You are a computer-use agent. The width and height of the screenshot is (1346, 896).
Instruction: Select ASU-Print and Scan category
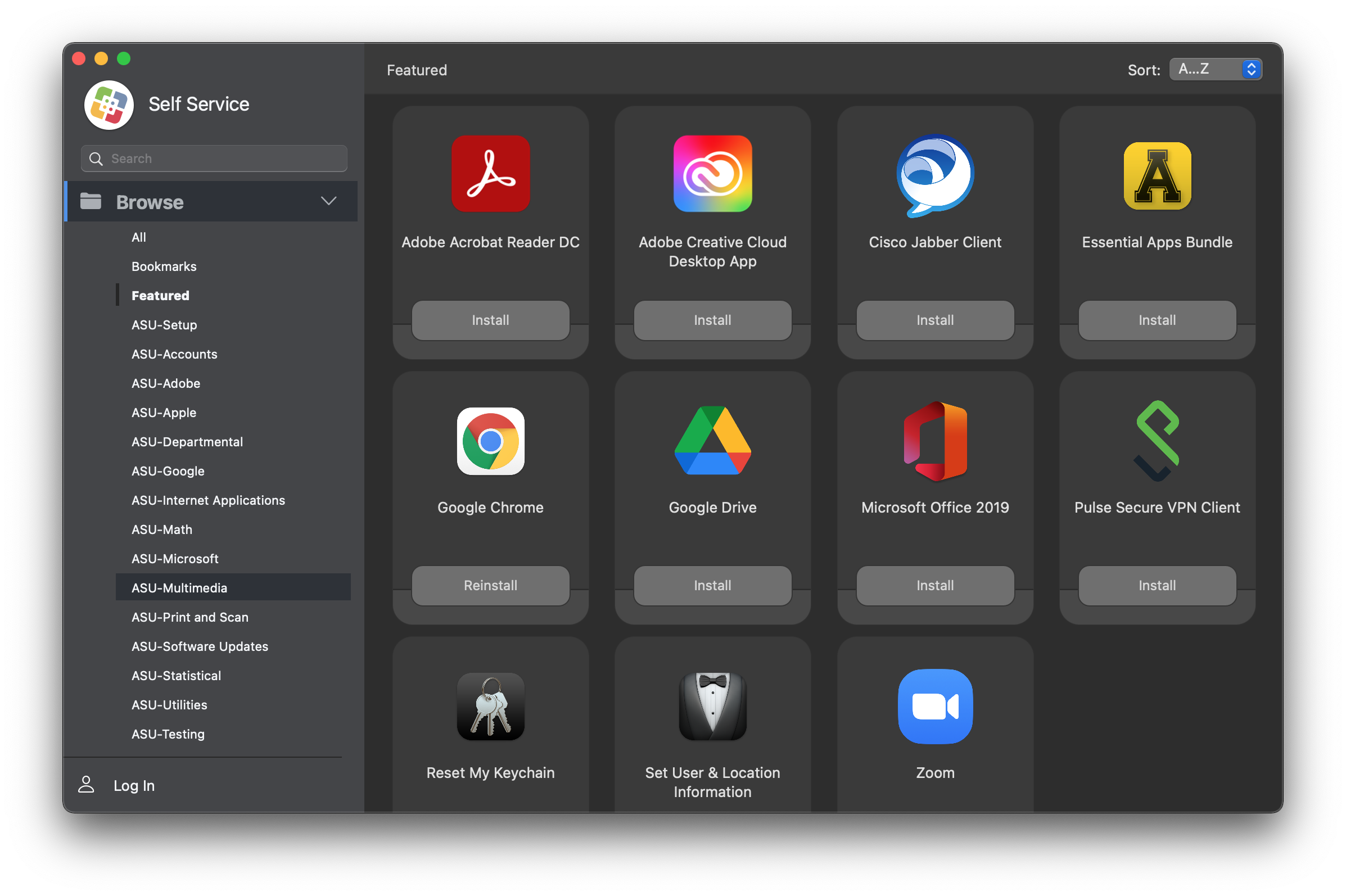point(189,617)
